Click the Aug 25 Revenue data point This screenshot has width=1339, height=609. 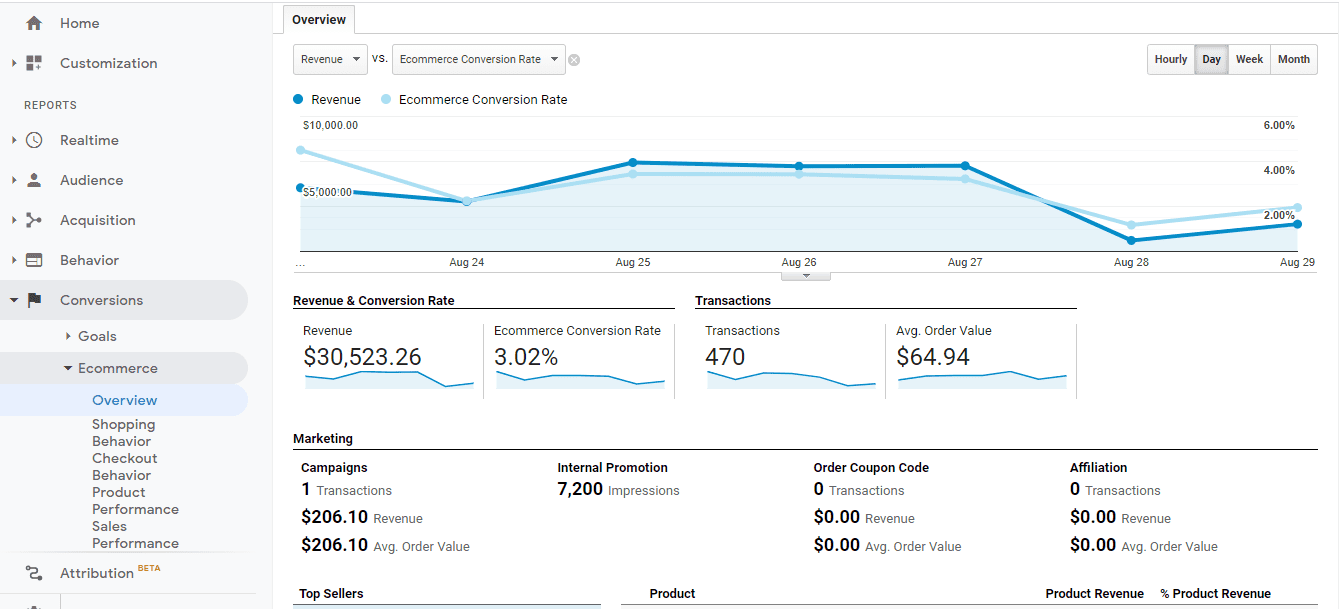[633, 162]
